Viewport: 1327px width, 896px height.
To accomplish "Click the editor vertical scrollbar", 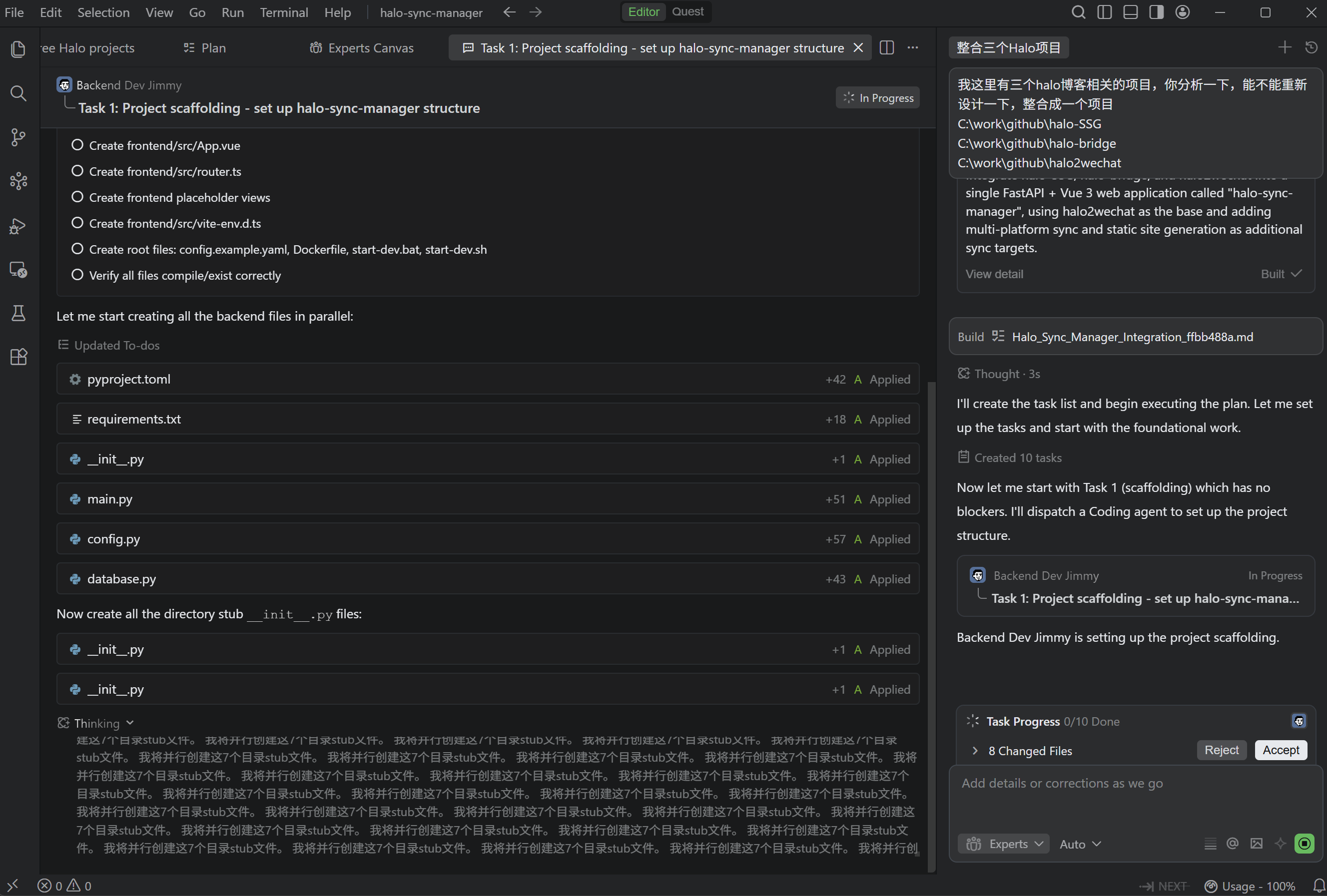I will [x=931, y=627].
